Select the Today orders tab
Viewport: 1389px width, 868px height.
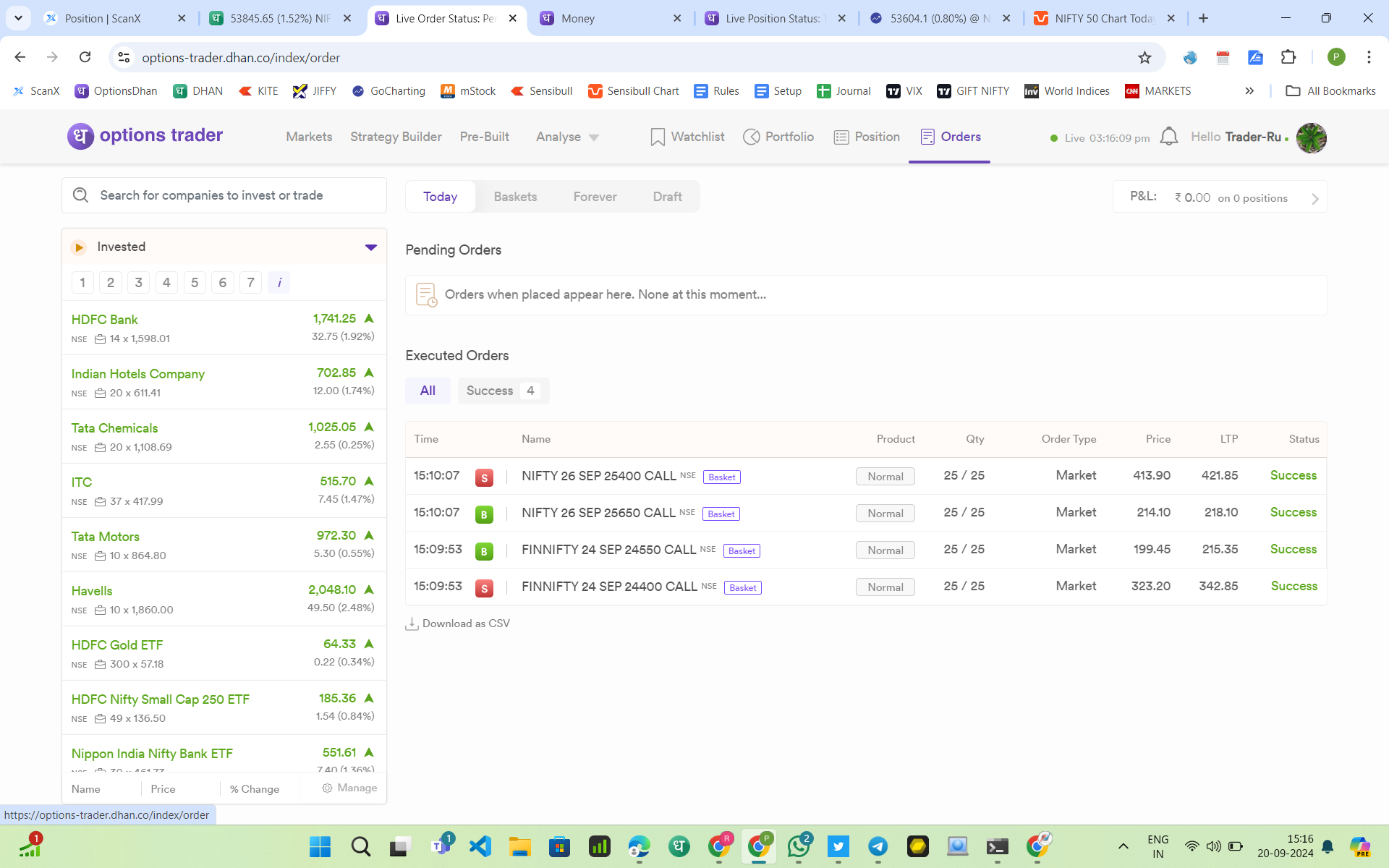[440, 197]
